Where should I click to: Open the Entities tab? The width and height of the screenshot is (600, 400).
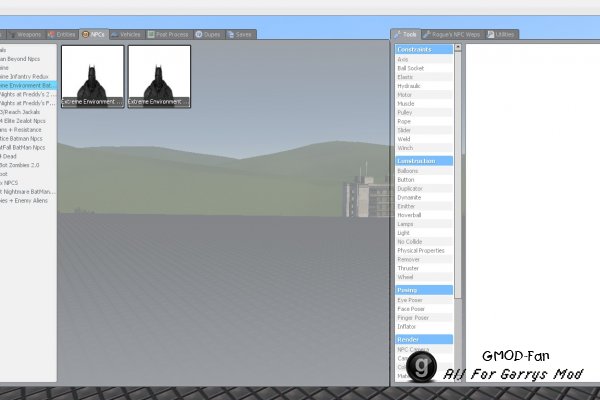click(x=61, y=34)
